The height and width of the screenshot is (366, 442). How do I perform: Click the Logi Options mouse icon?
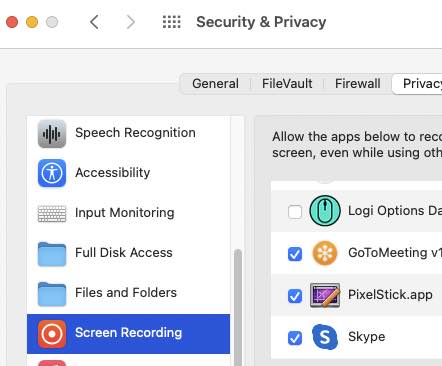(x=325, y=211)
